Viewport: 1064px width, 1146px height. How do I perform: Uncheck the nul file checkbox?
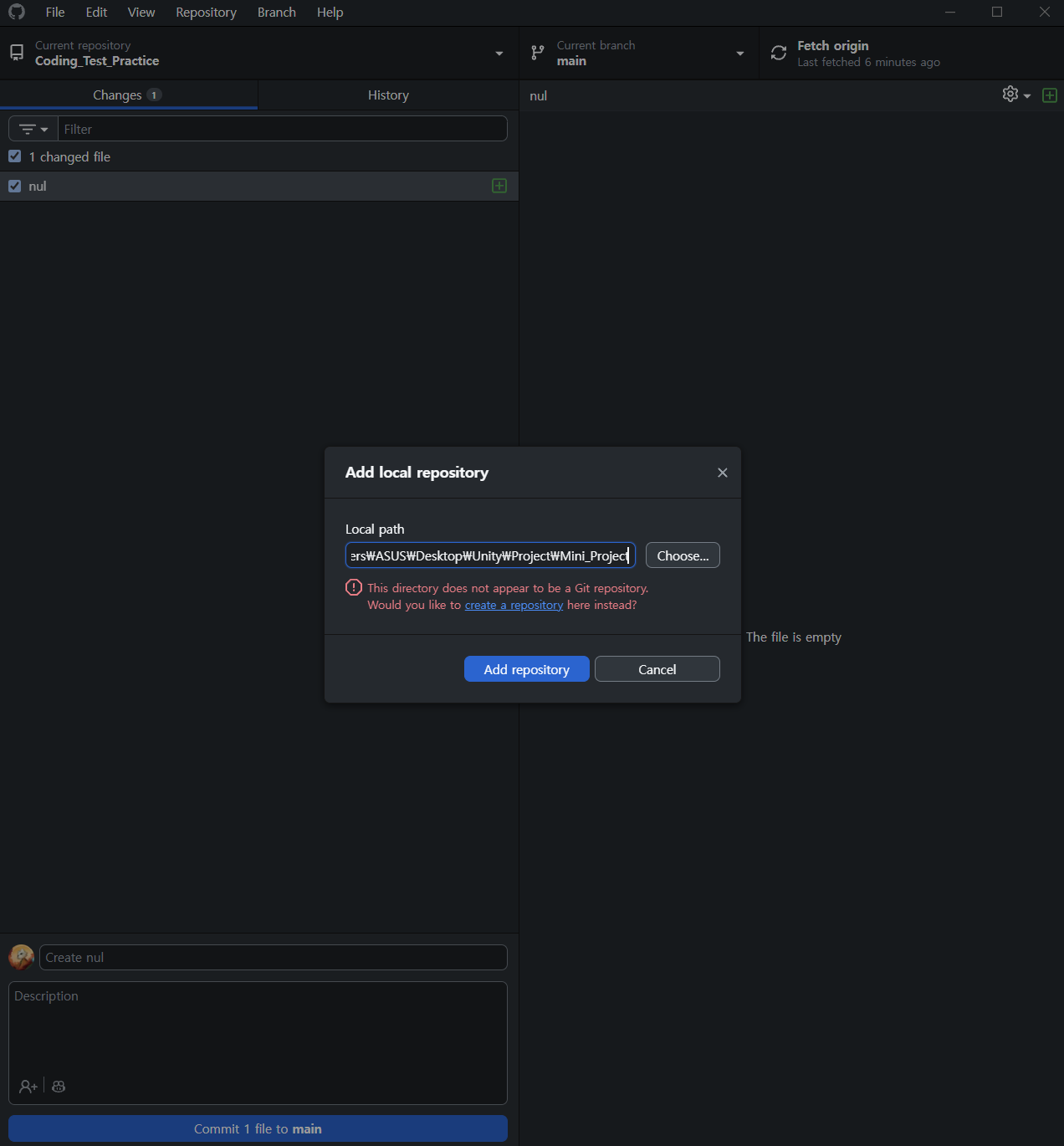point(14,186)
